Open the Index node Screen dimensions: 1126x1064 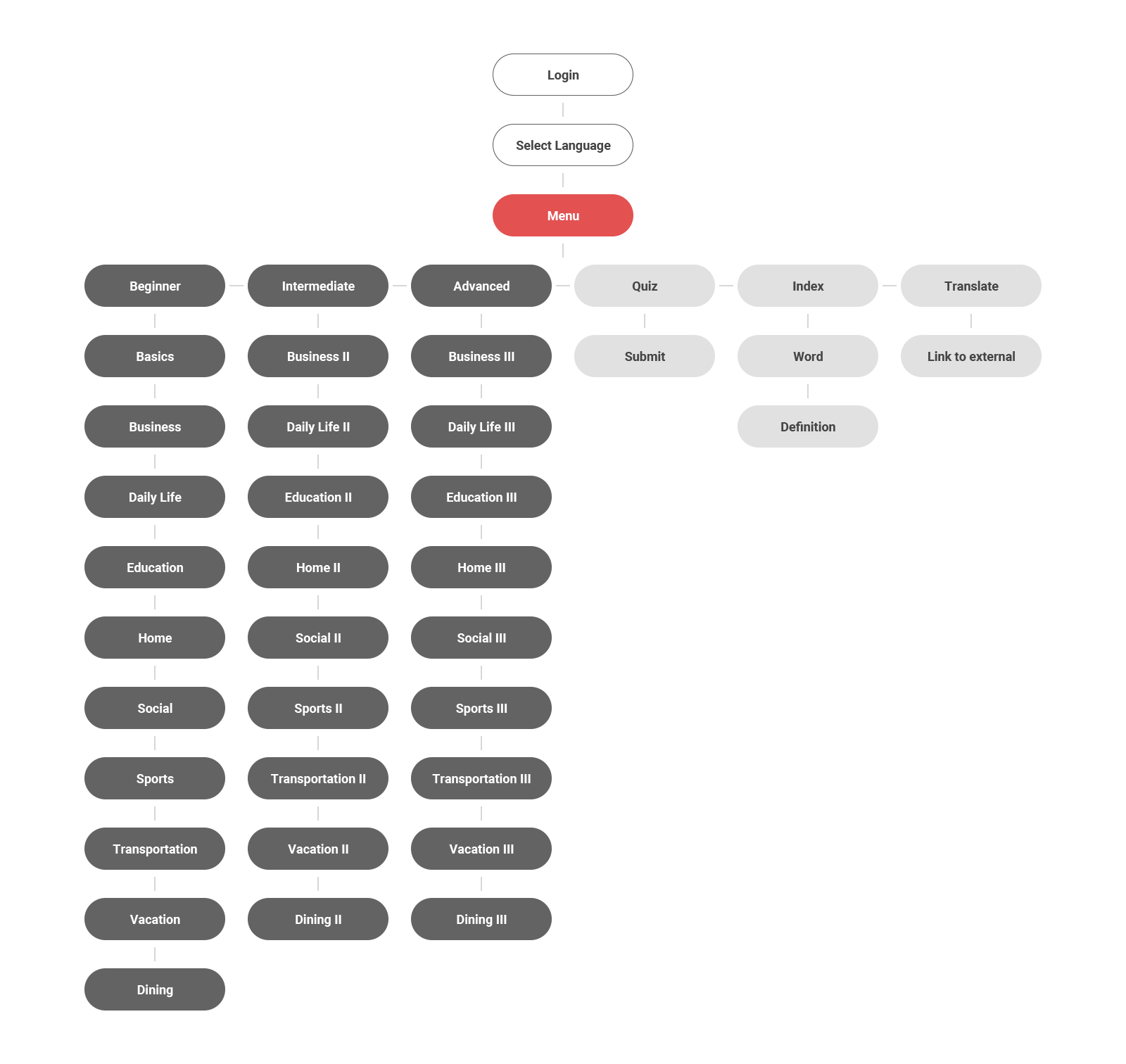pos(808,286)
